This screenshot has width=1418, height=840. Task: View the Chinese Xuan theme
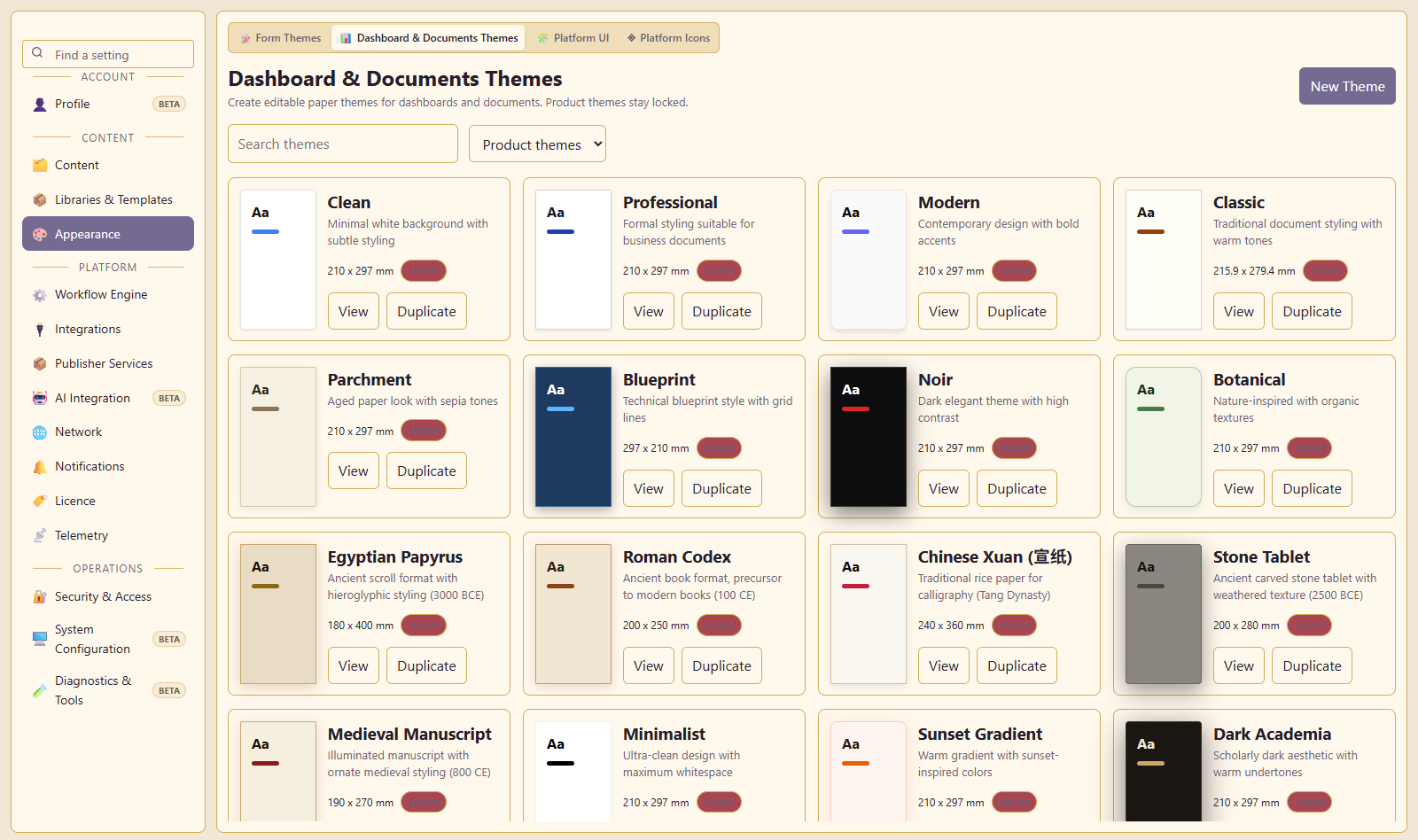pos(943,665)
